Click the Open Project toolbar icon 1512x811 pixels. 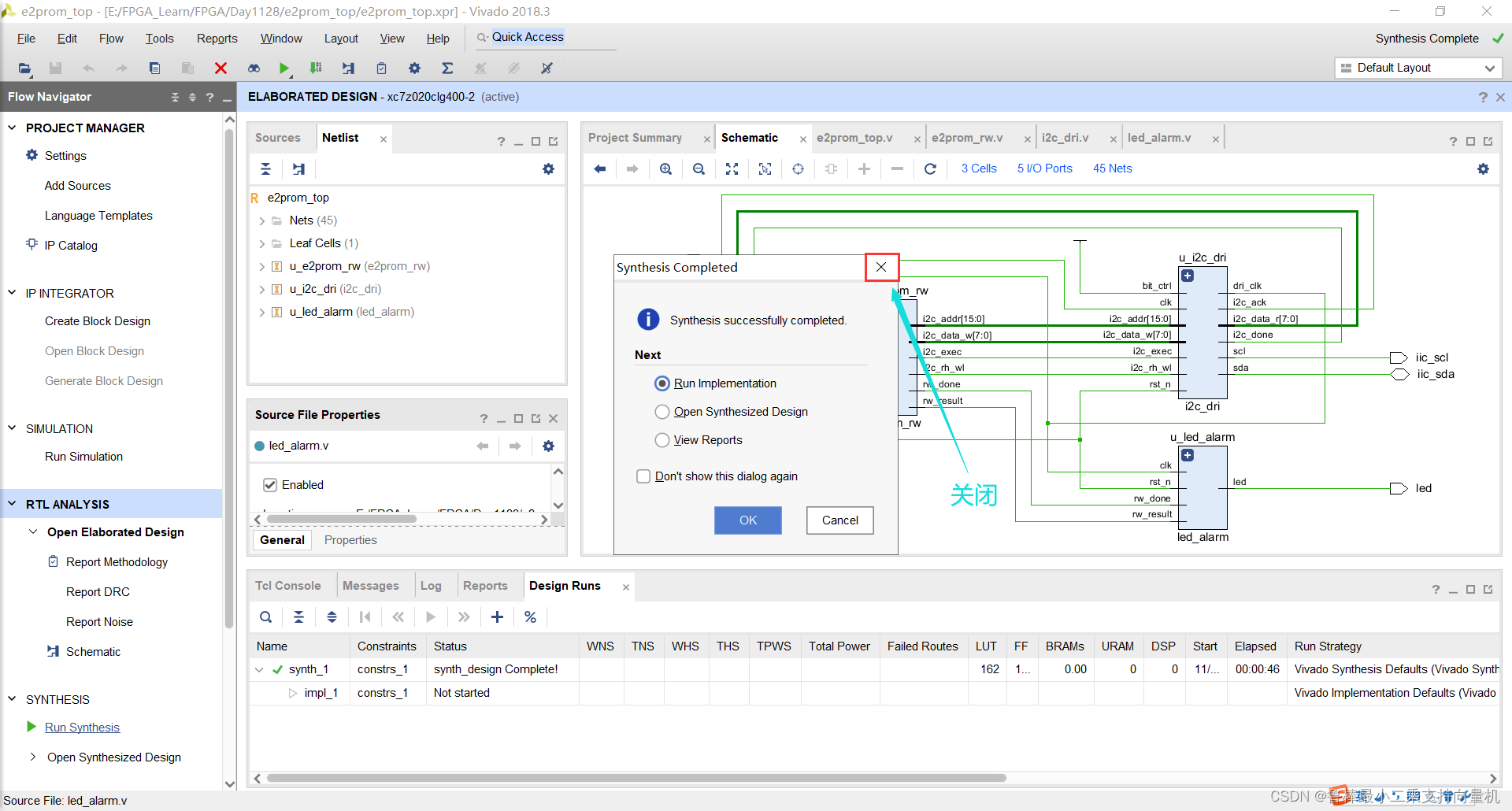pyautogui.click(x=24, y=69)
